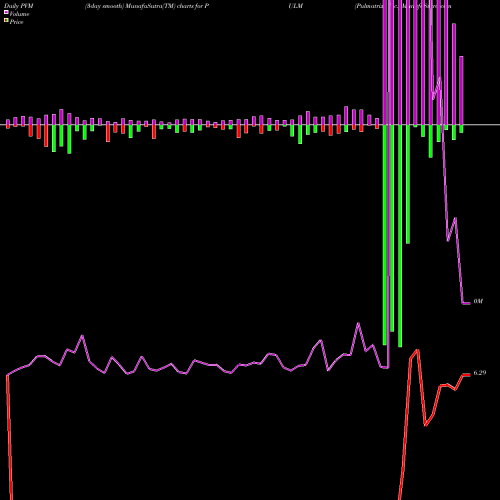Click the '6.29' price value label
500x500 pixels.
pyautogui.click(x=480, y=373)
